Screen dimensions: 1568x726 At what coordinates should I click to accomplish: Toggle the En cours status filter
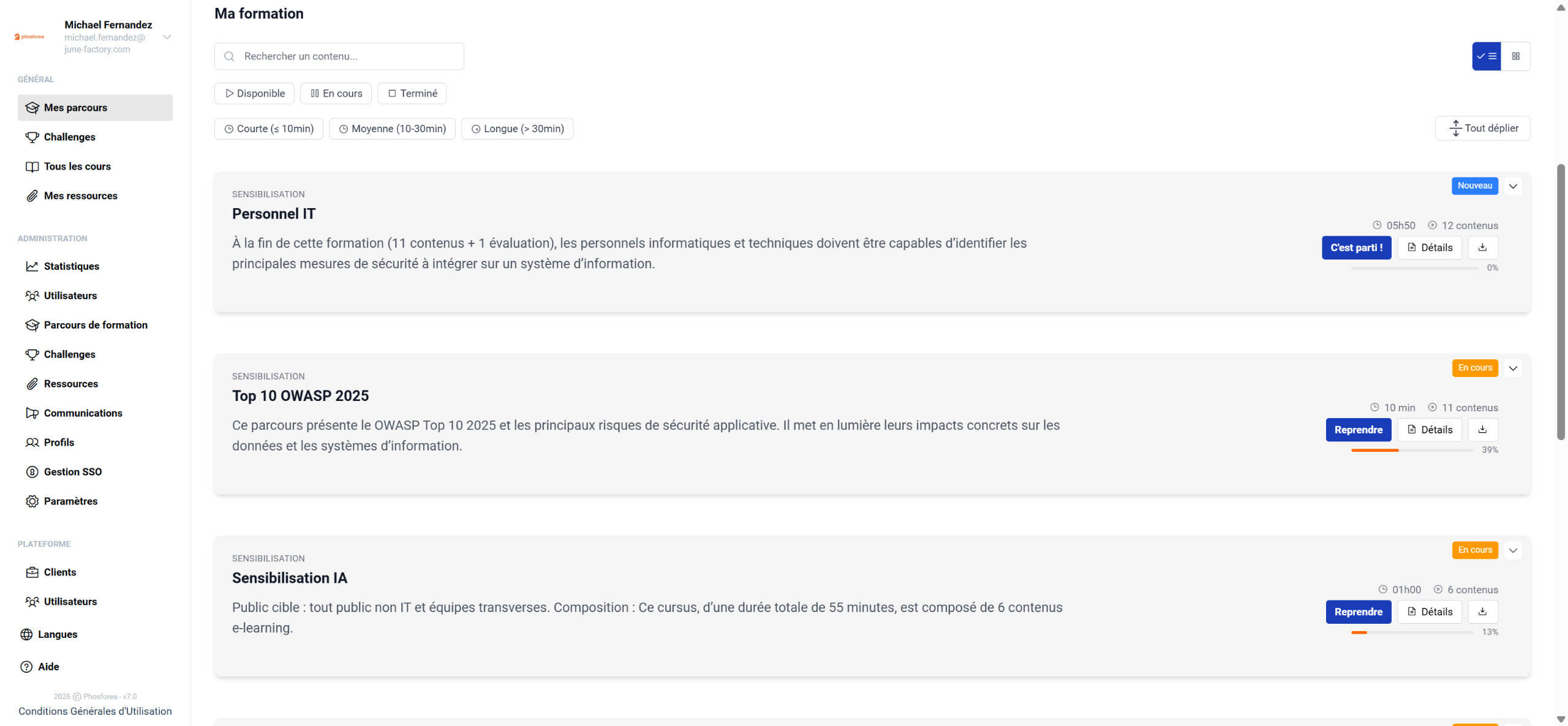point(336,94)
